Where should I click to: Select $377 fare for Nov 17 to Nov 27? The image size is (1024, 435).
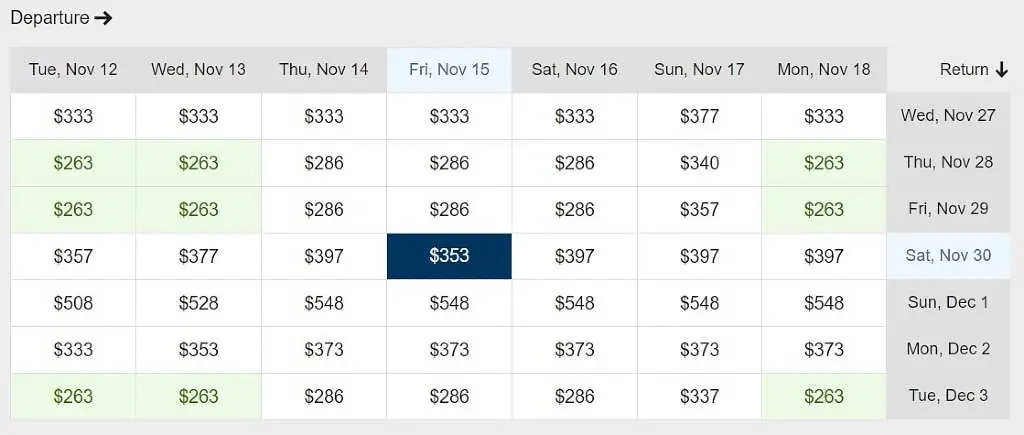coord(699,116)
